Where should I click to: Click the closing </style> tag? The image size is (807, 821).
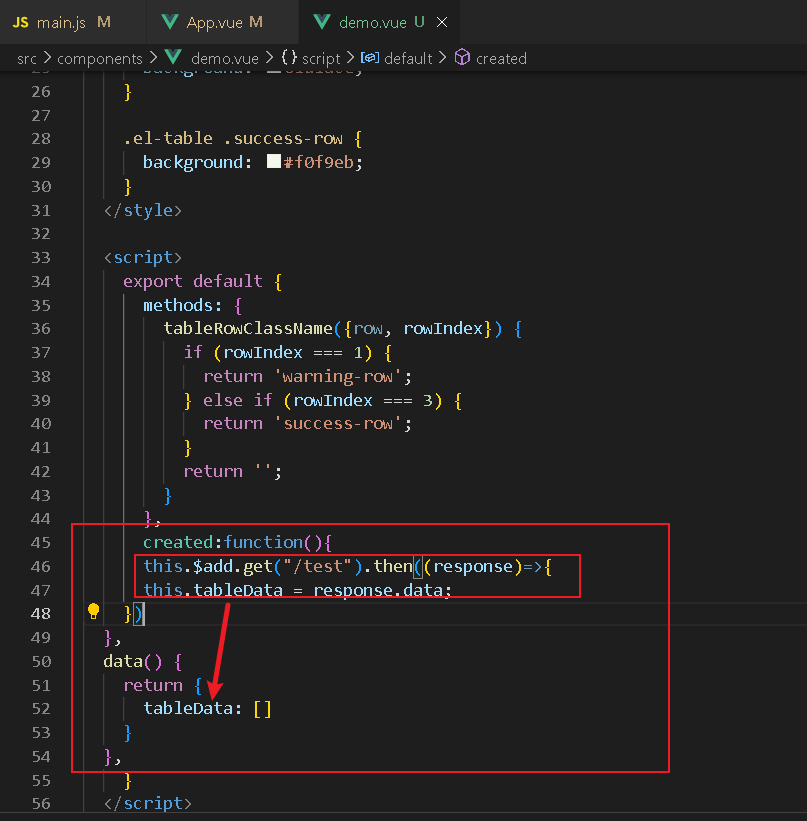(143, 210)
